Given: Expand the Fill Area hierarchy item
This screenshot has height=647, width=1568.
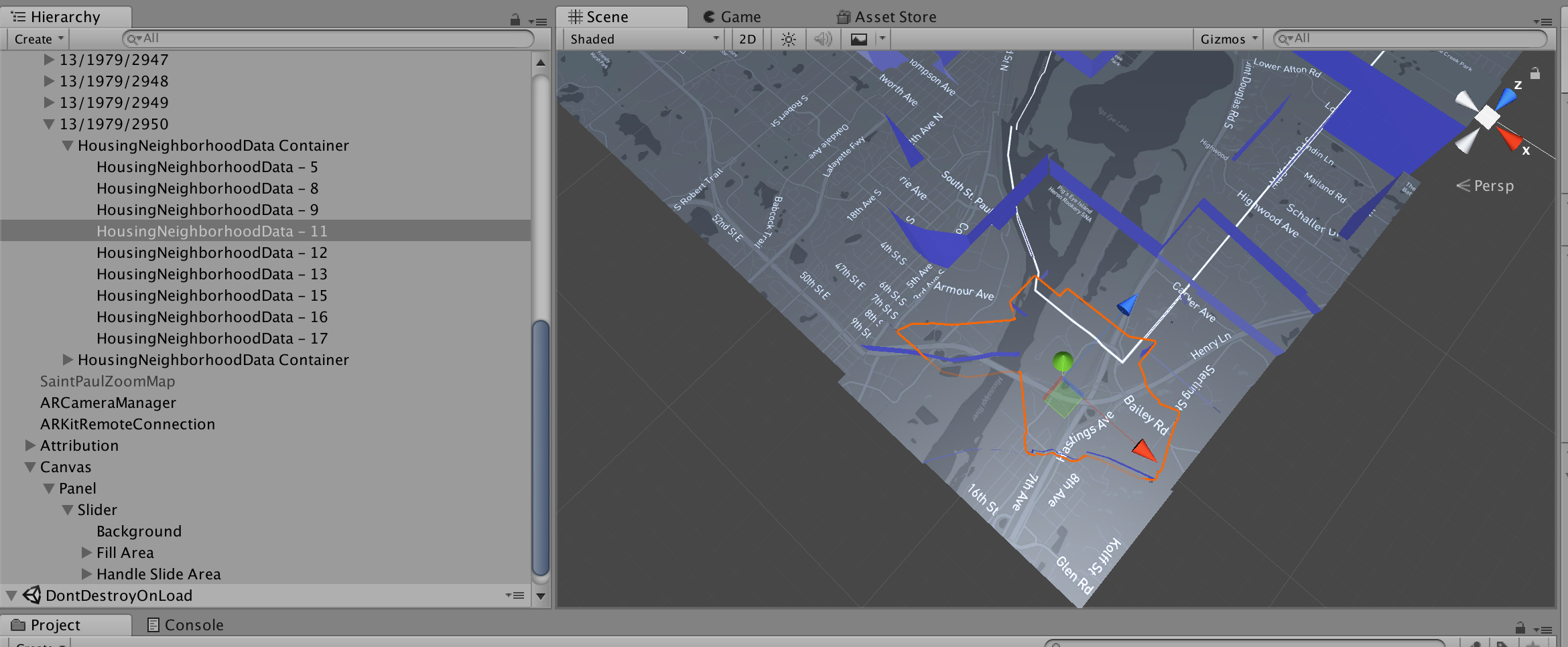Looking at the screenshot, I should [86, 552].
